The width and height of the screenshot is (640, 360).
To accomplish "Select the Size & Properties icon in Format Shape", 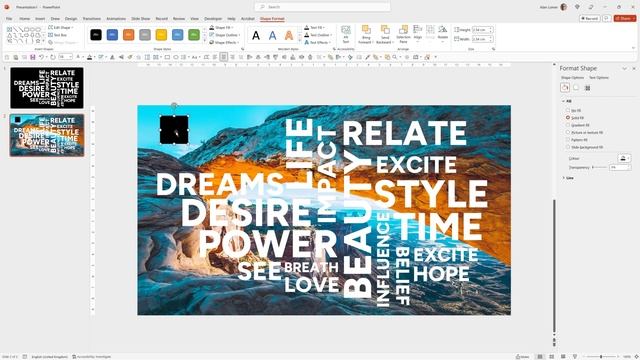I will (x=588, y=88).
